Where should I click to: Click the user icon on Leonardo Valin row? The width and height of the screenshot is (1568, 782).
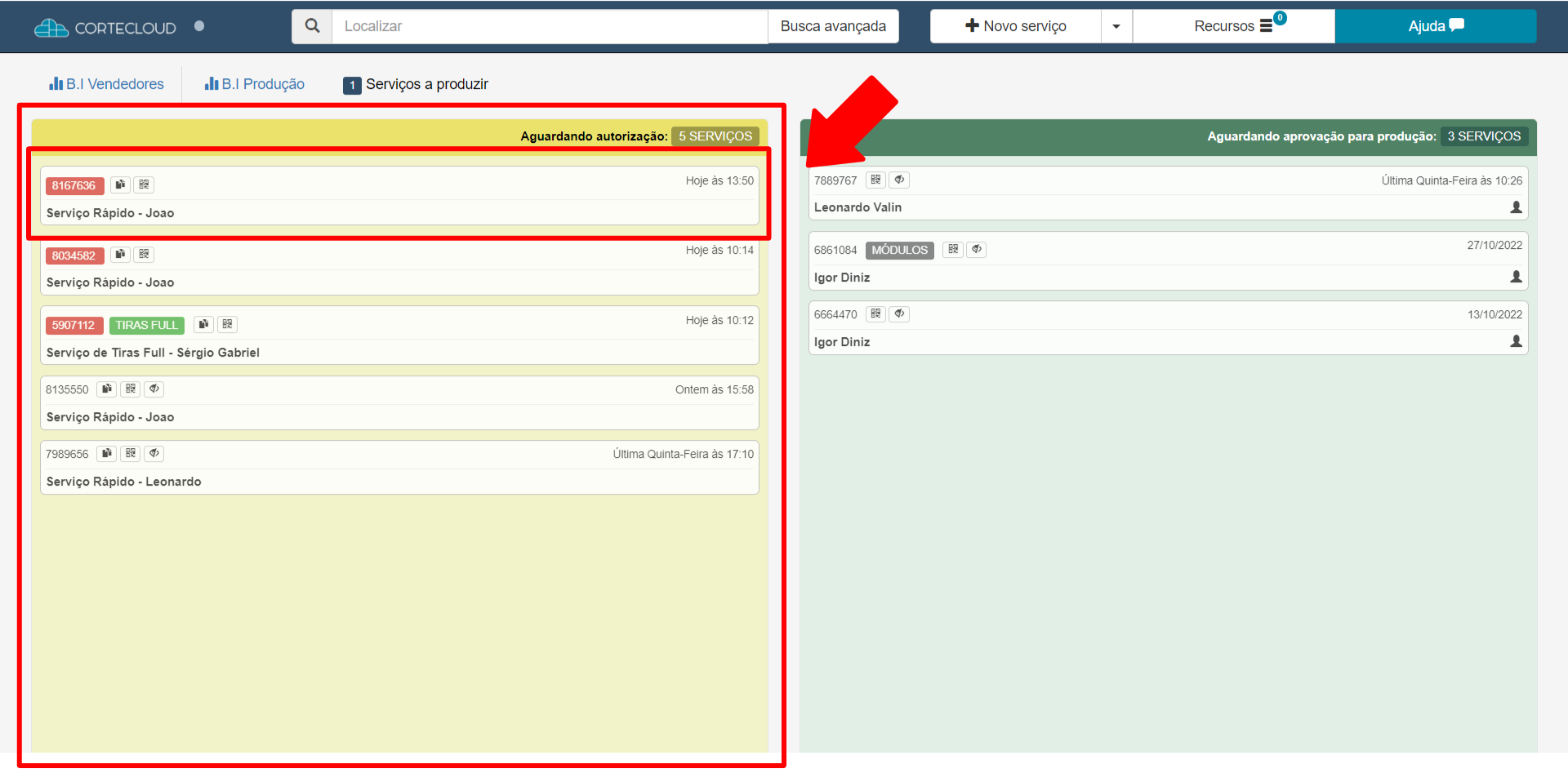point(1516,207)
